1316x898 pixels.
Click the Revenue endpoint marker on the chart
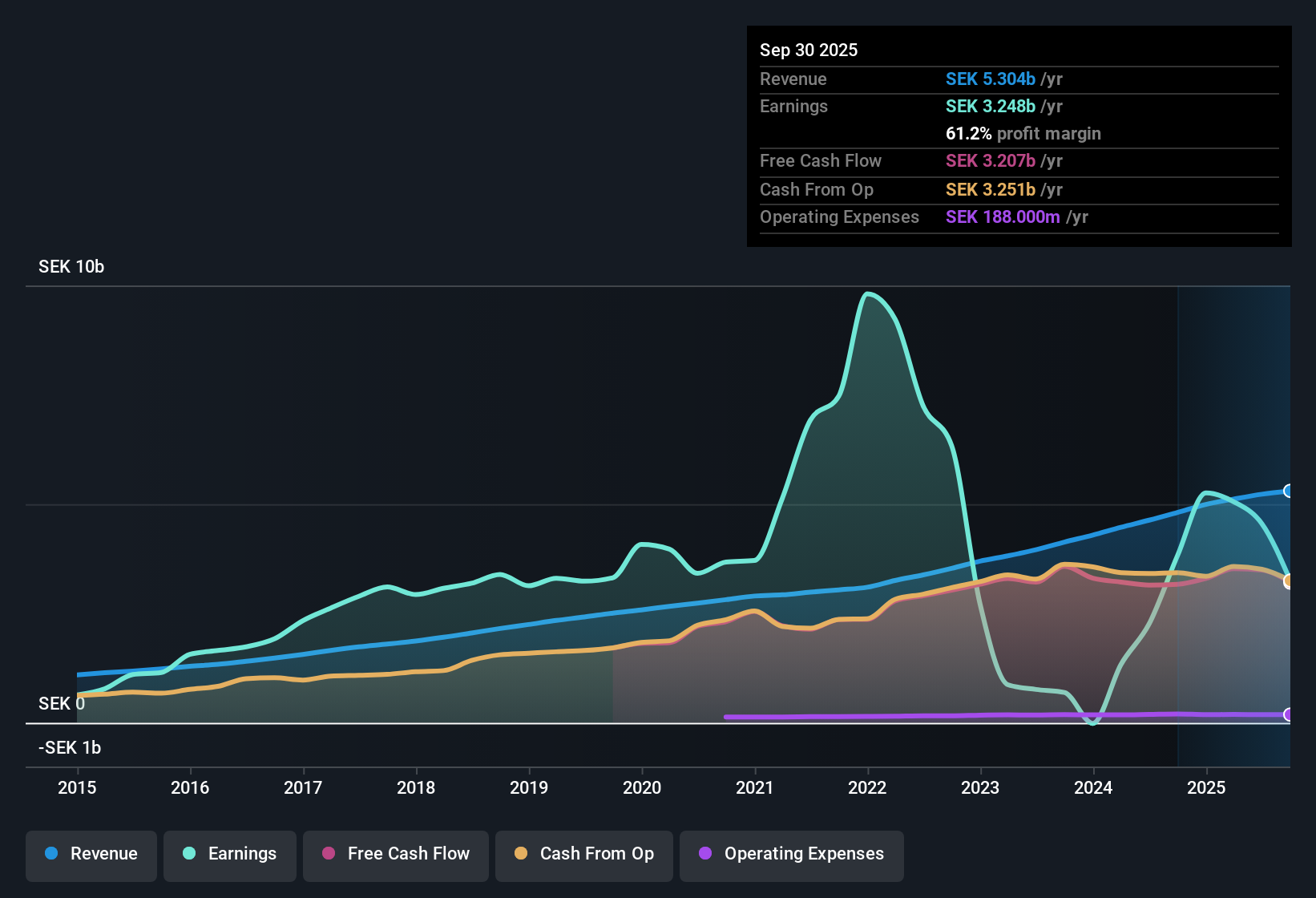pyautogui.click(x=1289, y=490)
